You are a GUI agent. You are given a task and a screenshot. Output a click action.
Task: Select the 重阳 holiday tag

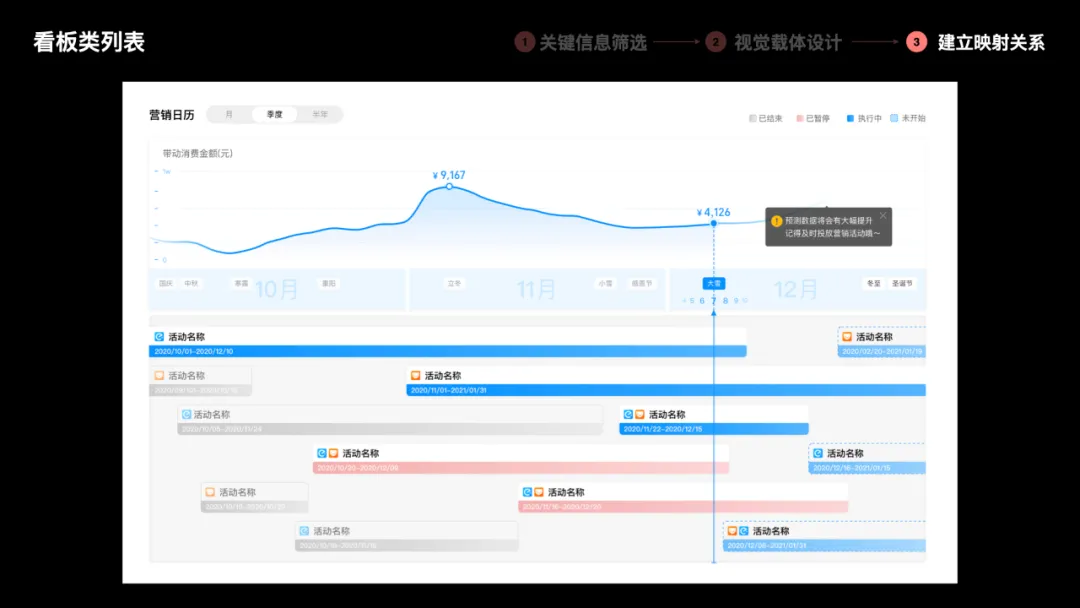point(329,283)
